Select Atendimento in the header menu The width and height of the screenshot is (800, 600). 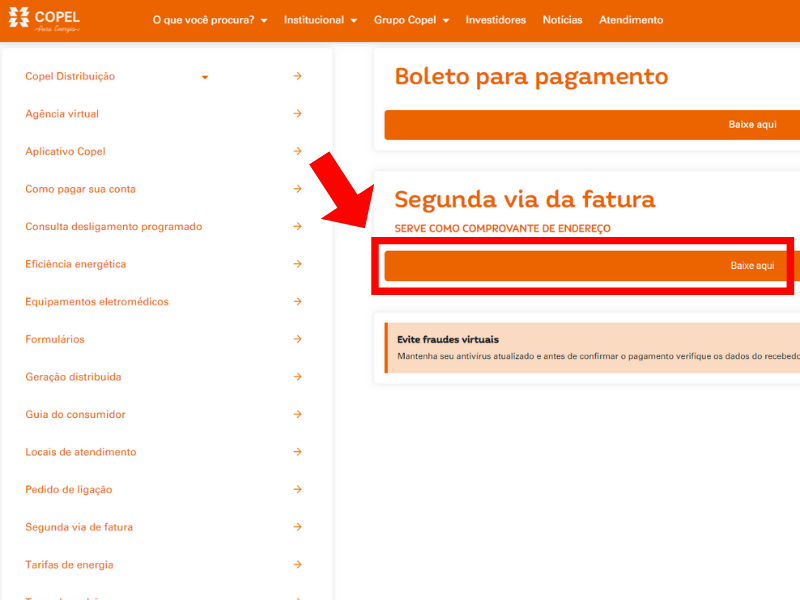point(630,20)
